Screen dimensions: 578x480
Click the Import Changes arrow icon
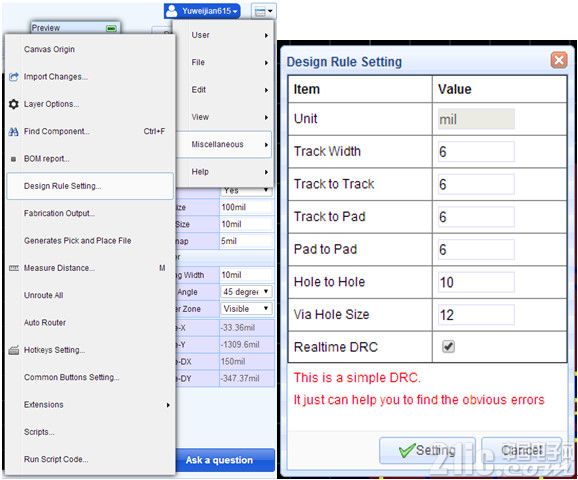click(x=14, y=77)
